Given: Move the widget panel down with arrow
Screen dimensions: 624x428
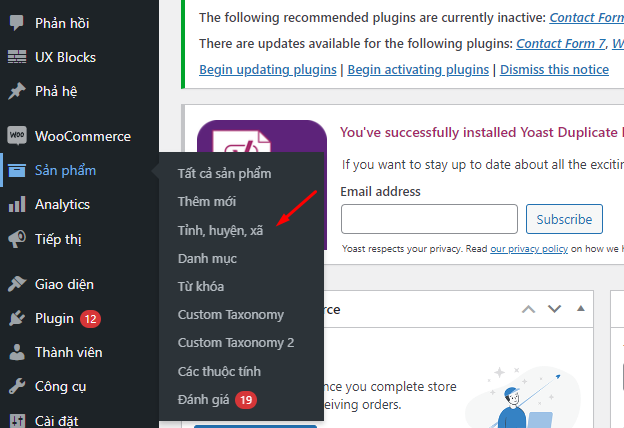Looking at the screenshot, I should pos(554,310).
